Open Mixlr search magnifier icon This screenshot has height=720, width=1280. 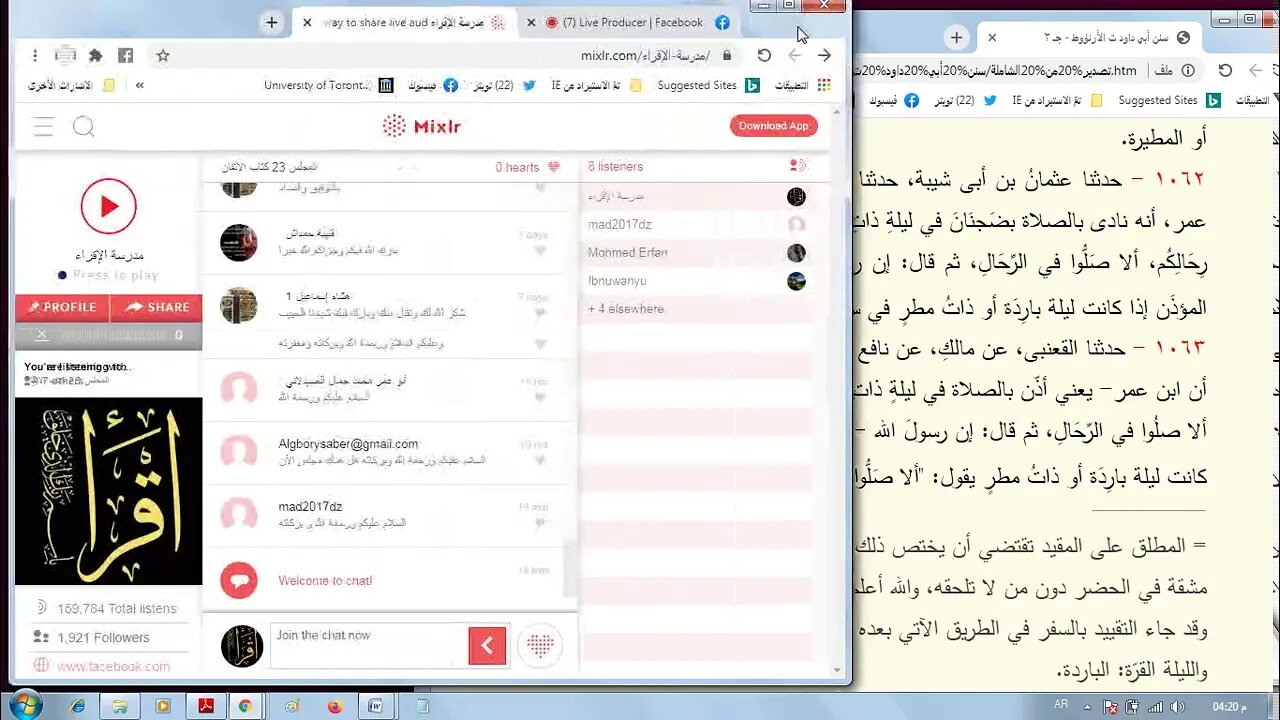point(83,126)
